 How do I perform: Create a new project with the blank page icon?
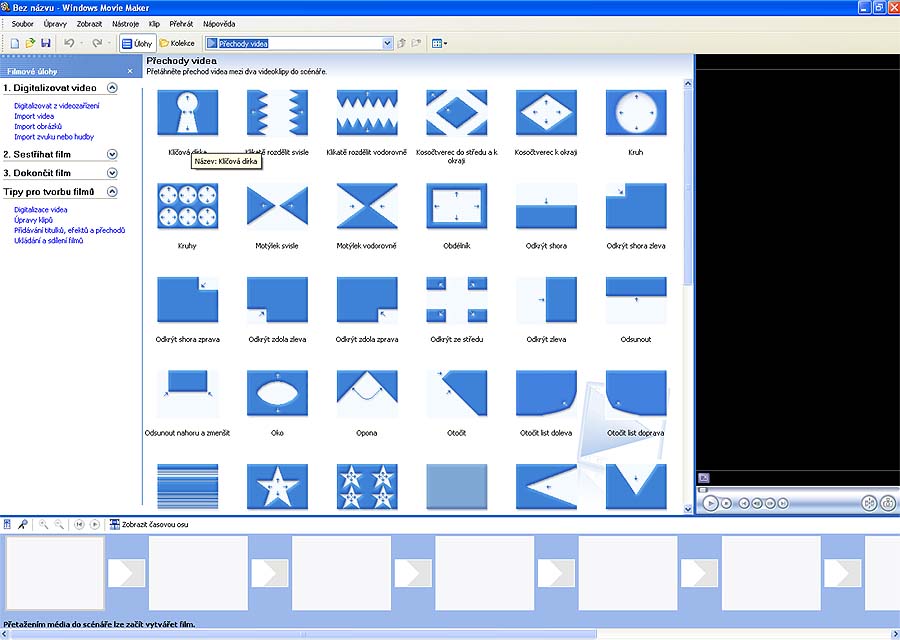pos(15,43)
